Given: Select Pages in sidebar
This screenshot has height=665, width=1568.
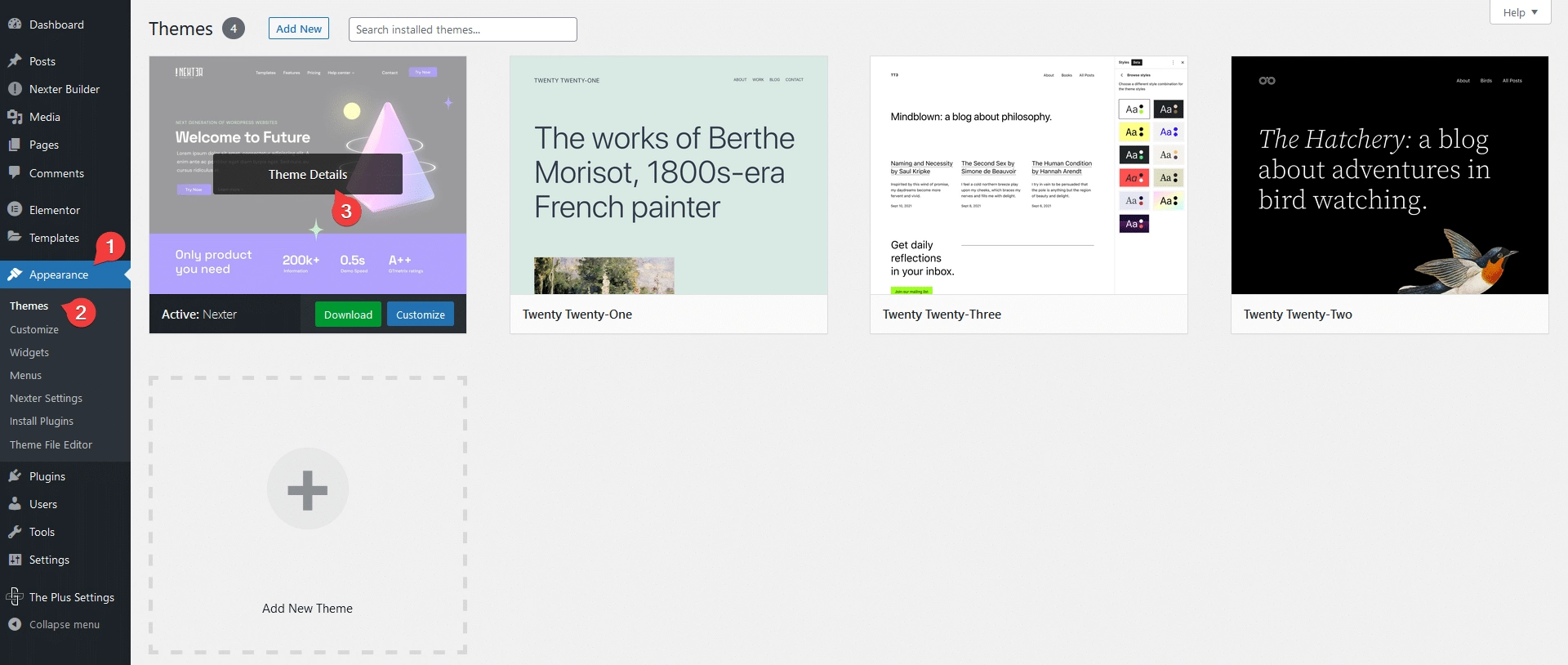Looking at the screenshot, I should [x=65, y=145].
